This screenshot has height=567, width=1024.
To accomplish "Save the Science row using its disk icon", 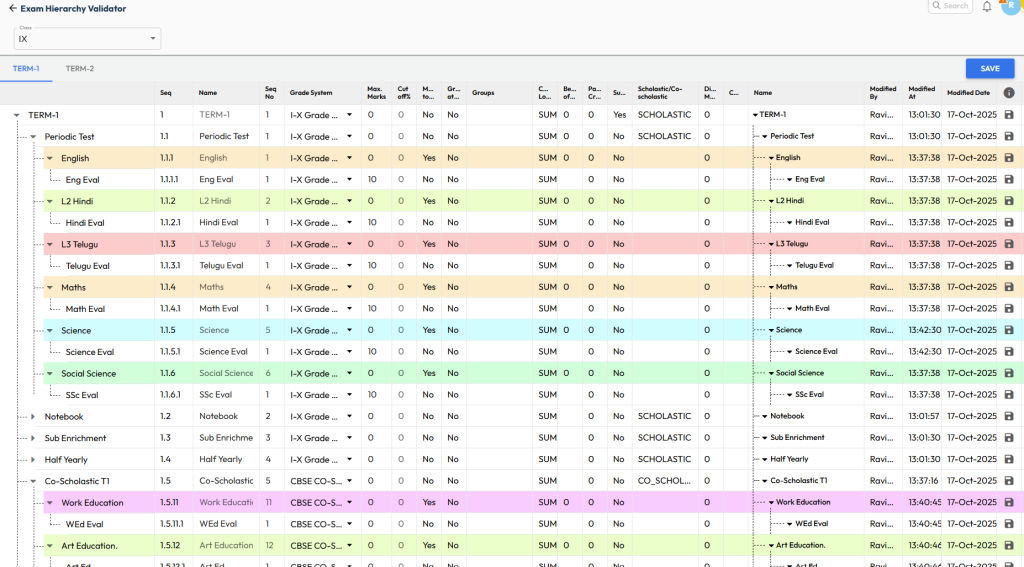I will click(x=1009, y=330).
